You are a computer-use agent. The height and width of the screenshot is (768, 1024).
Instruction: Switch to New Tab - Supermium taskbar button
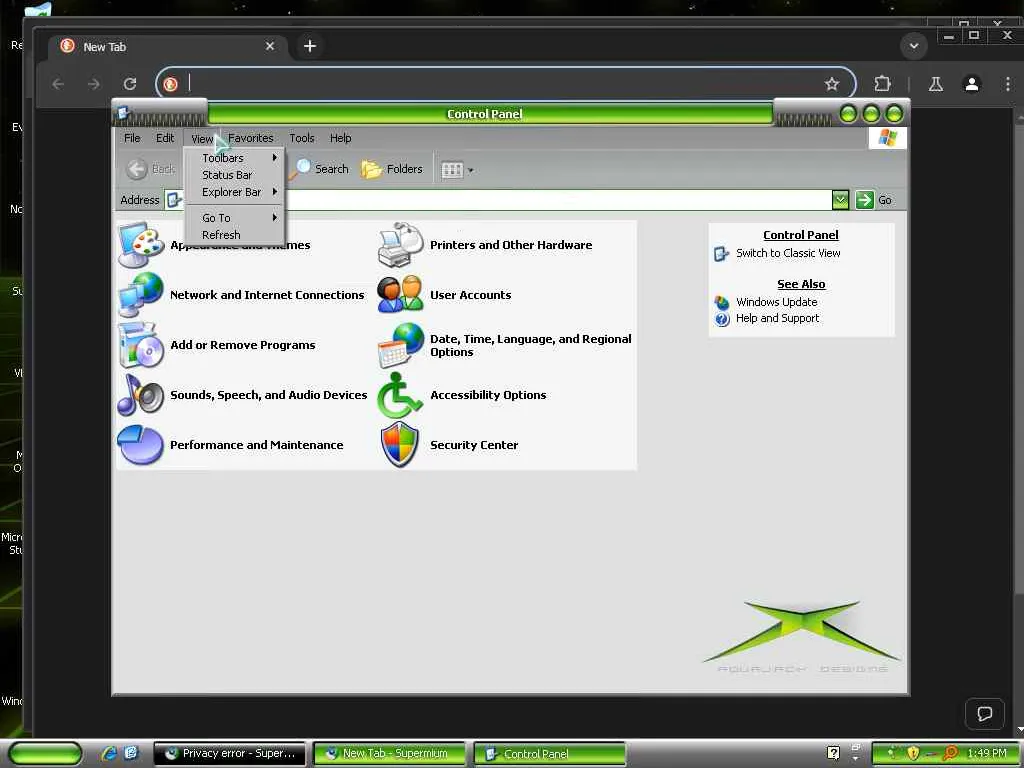pyautogui.click(x=389, y=754)
